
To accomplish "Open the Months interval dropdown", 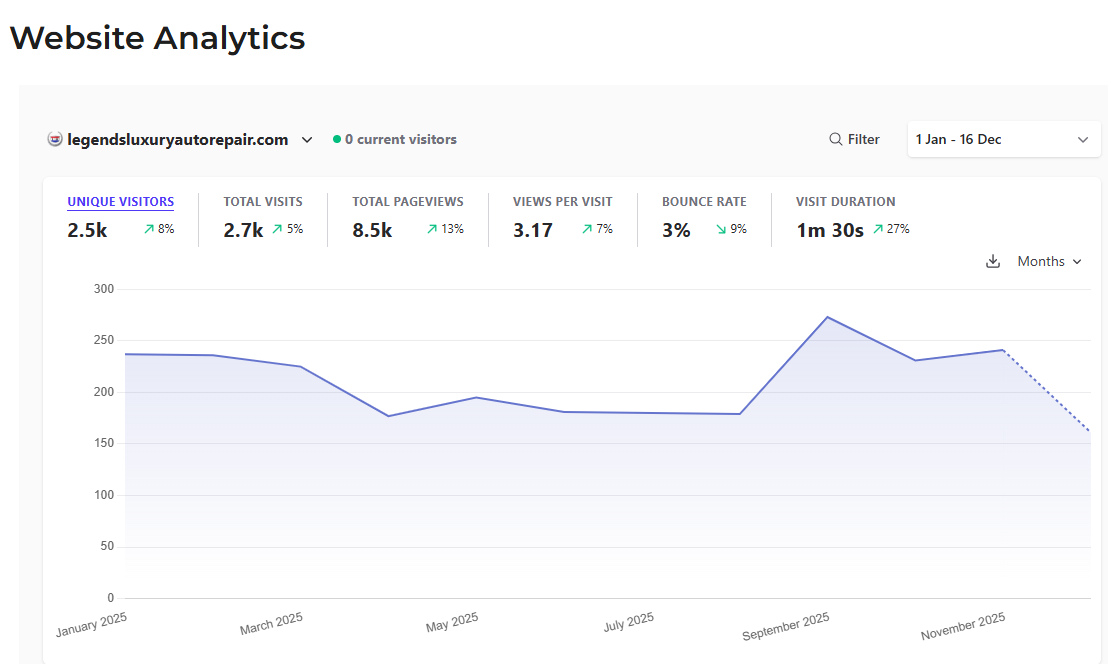I will coord(1049,261).
